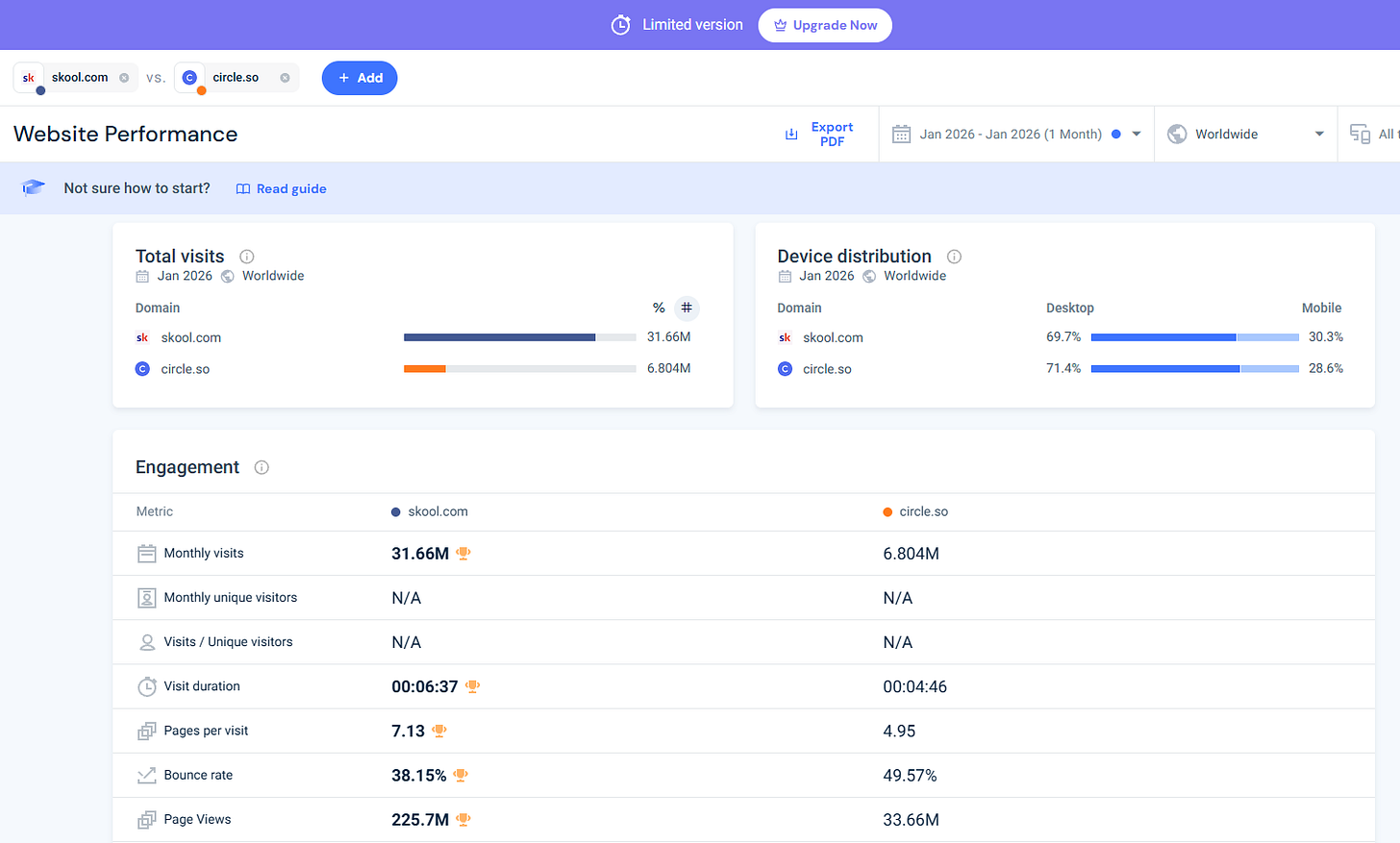Click the 4.95 pages per visit value

pos(899,731)
